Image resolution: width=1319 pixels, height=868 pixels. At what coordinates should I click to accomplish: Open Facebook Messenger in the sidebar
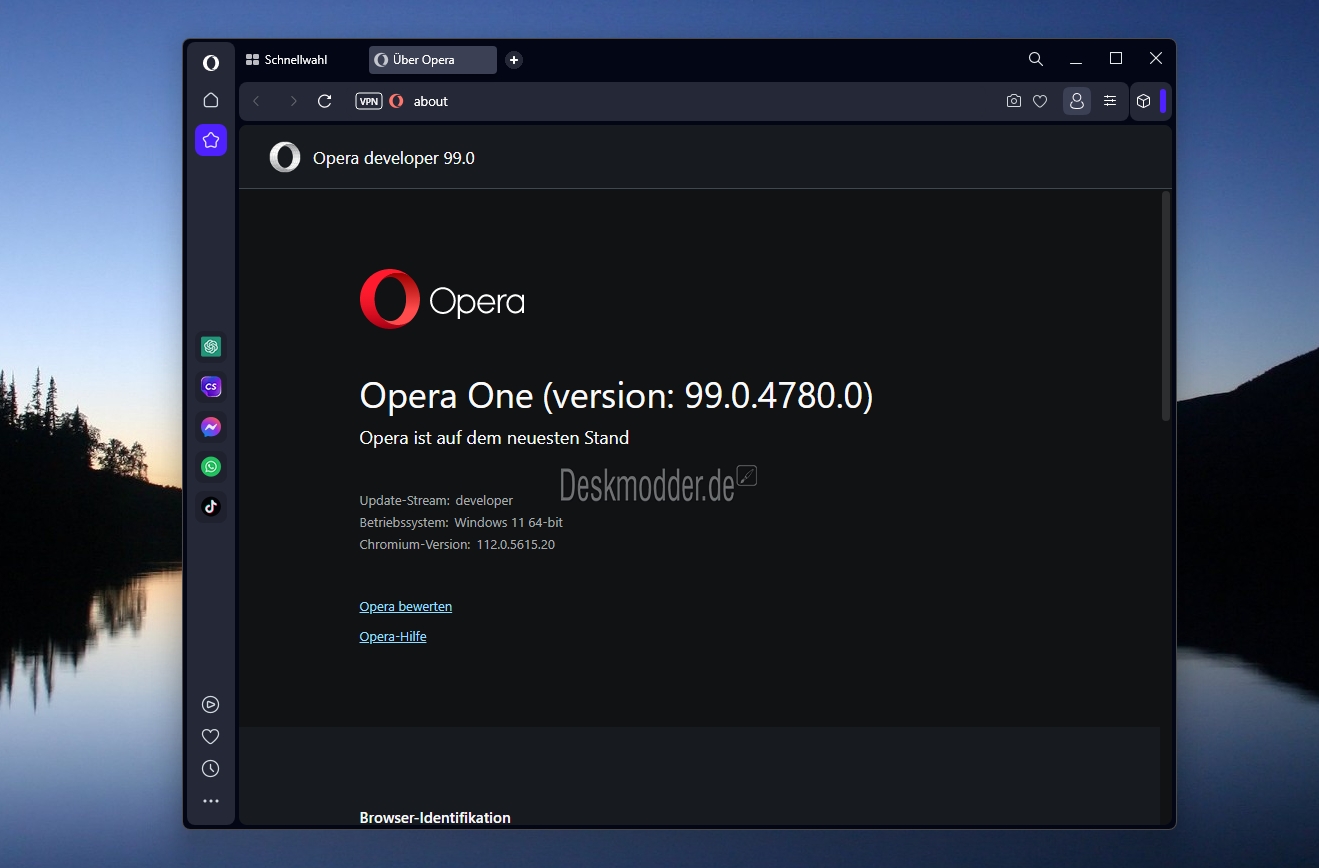[x=211, y=427]
